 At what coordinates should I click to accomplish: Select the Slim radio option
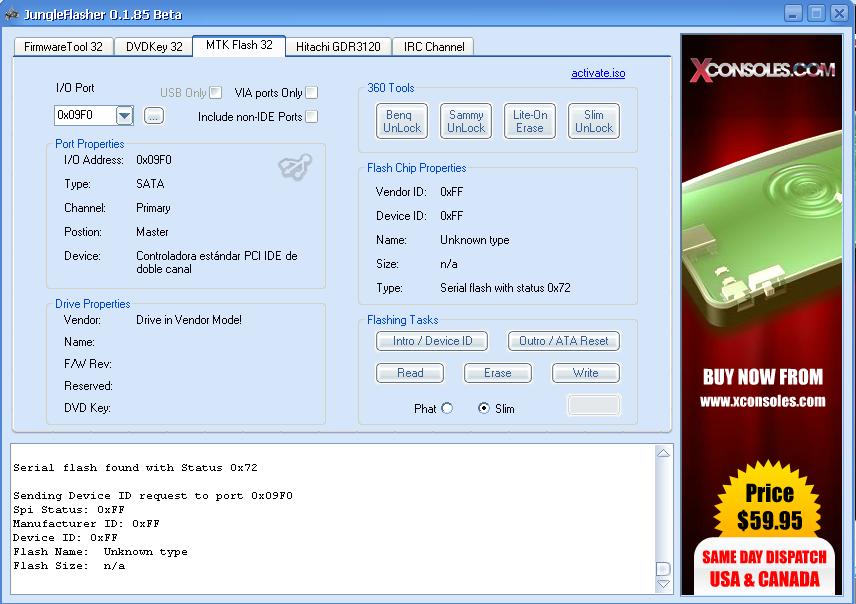pos(485,408)
